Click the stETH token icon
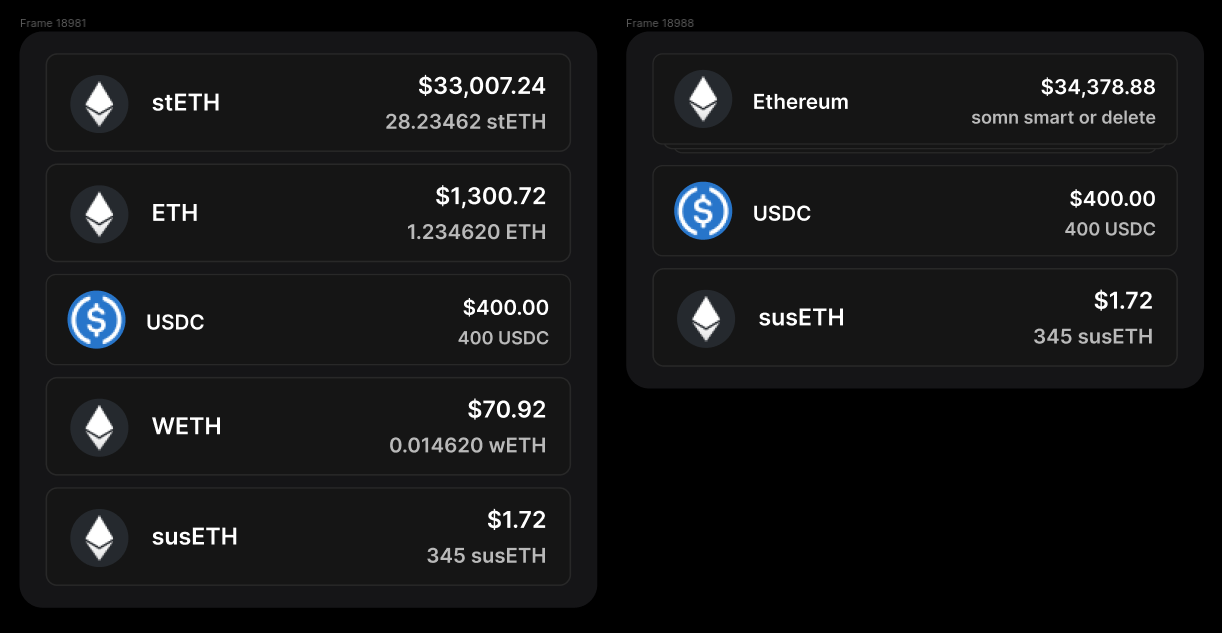This screenshot has height=633, width=1222. point(99,103)
